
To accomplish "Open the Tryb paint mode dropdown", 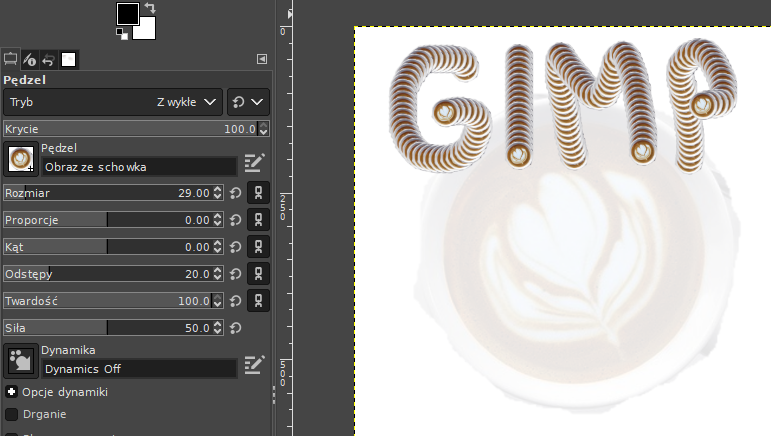I will (x=113, y=102).
